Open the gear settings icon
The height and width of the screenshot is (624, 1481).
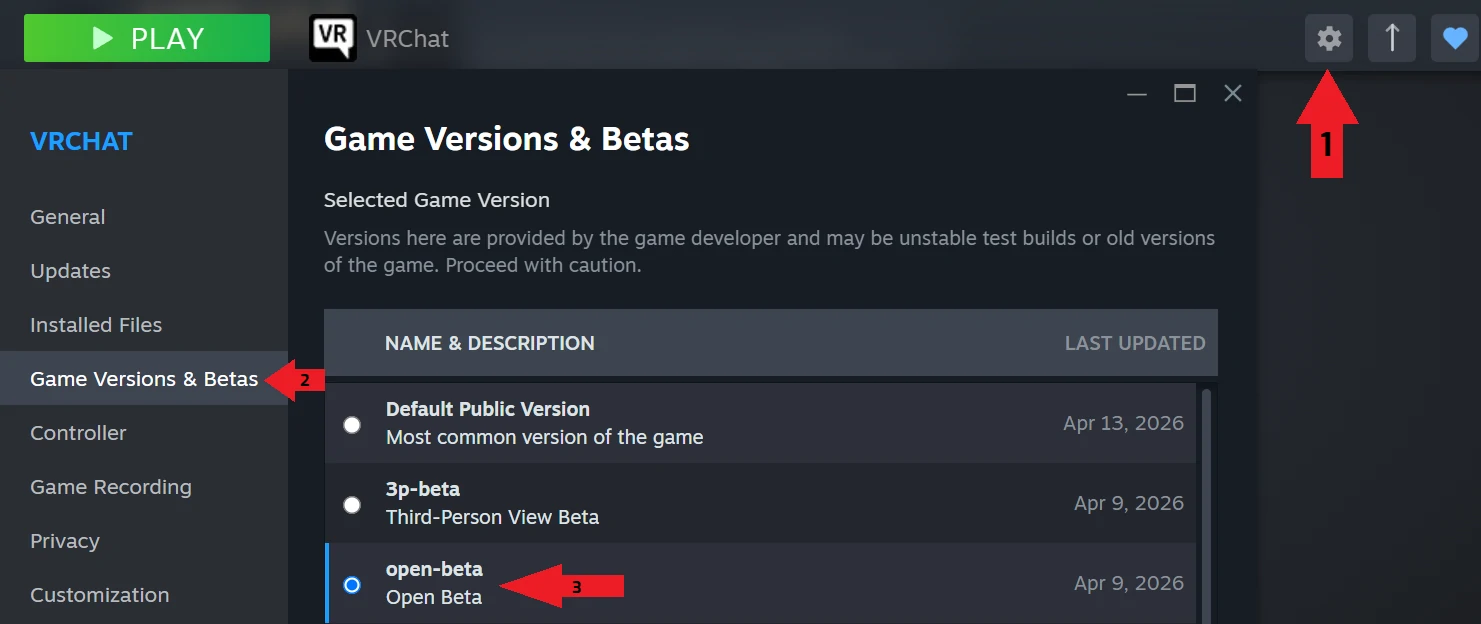coord(1329,39)
